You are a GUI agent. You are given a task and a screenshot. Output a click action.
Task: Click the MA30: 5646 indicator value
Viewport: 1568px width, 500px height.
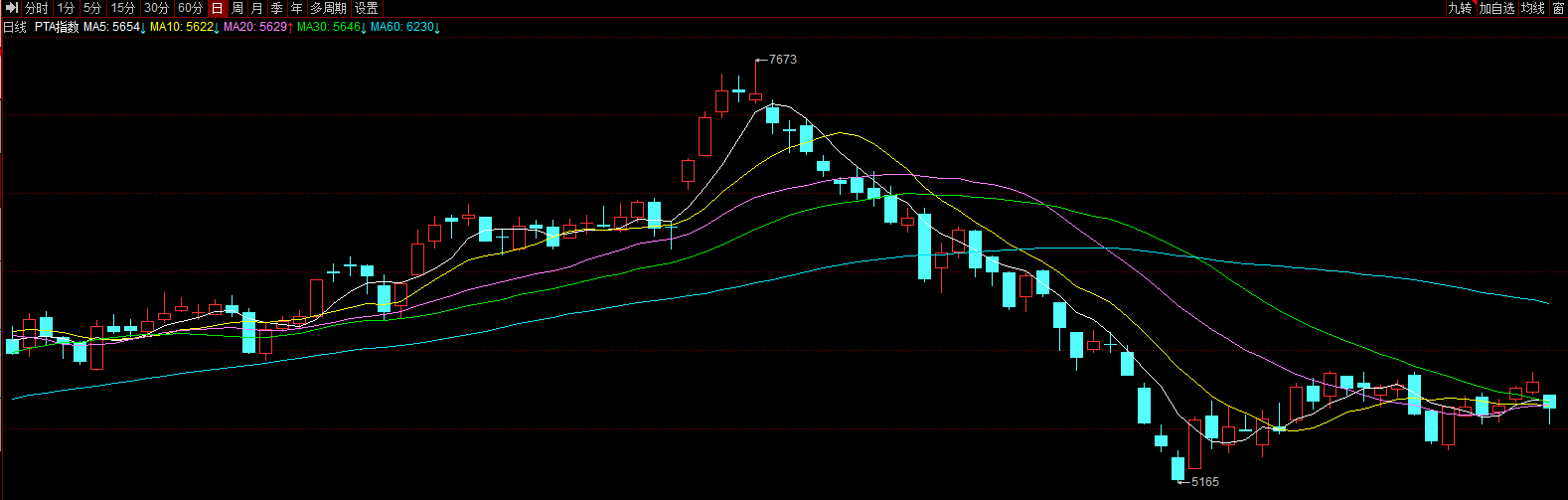(332, 27)
